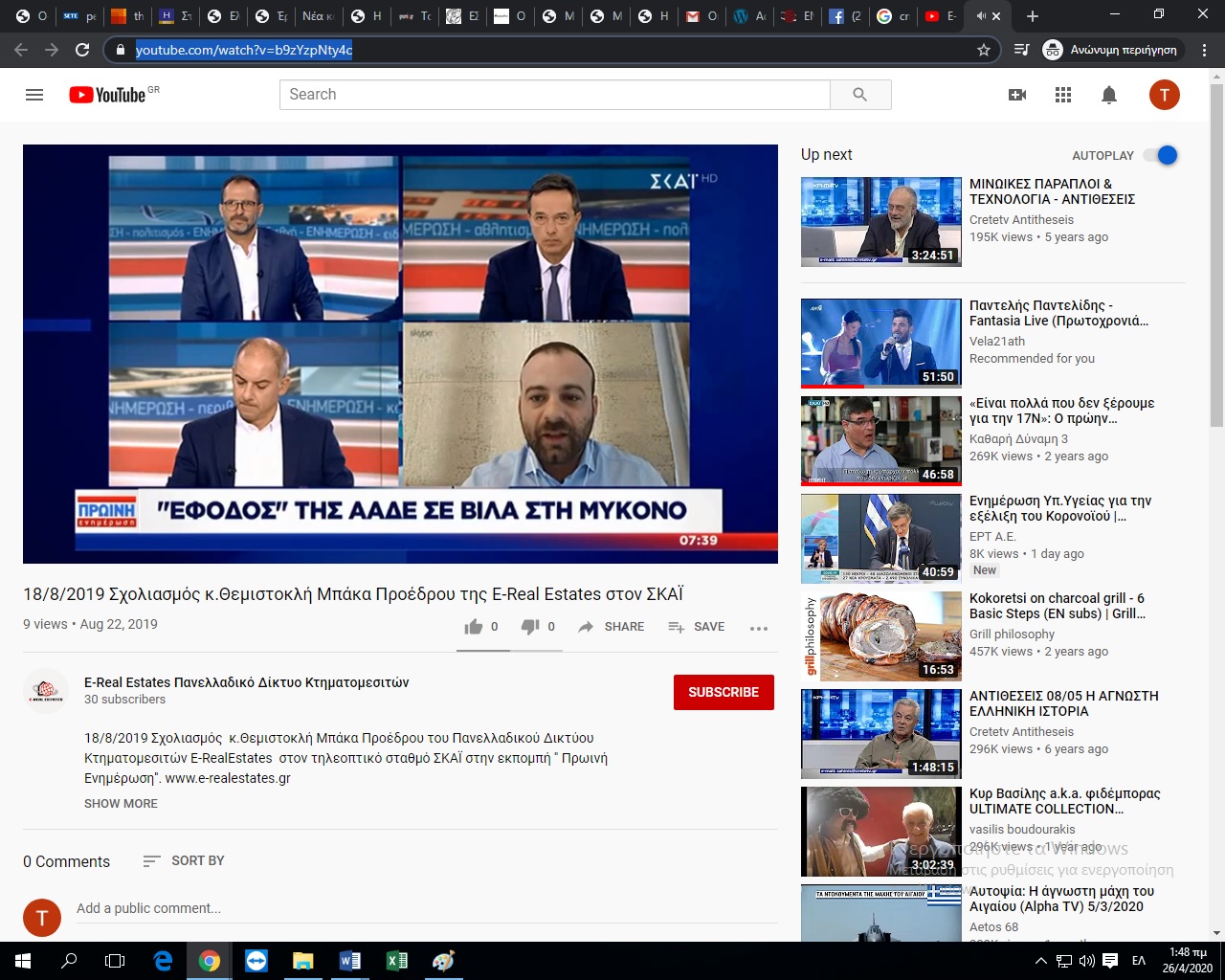The width and height of the screenshot is (1225, 980).
Task: Go back in browser history
Action: coord(21,50)
